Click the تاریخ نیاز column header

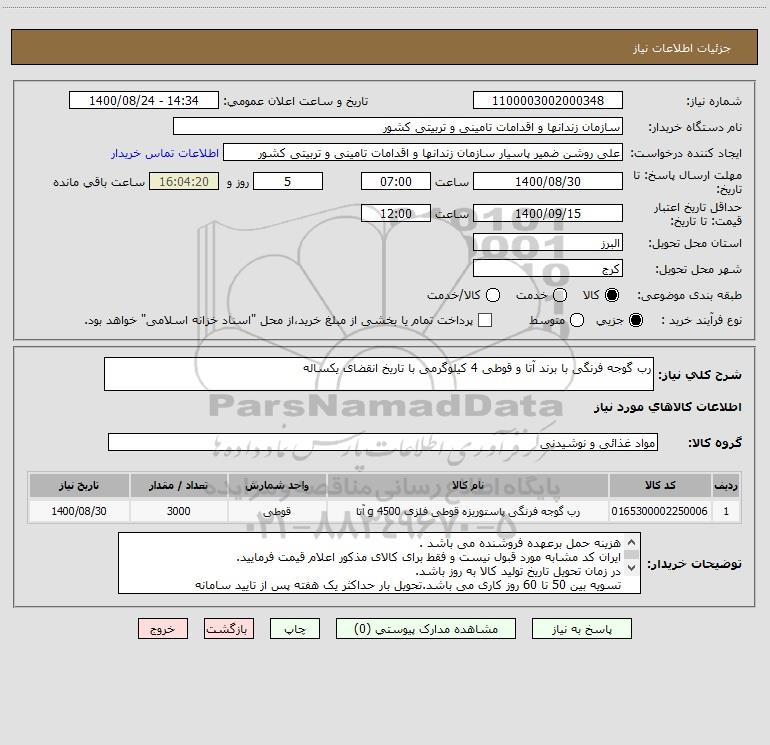click(x=79, y=485)
